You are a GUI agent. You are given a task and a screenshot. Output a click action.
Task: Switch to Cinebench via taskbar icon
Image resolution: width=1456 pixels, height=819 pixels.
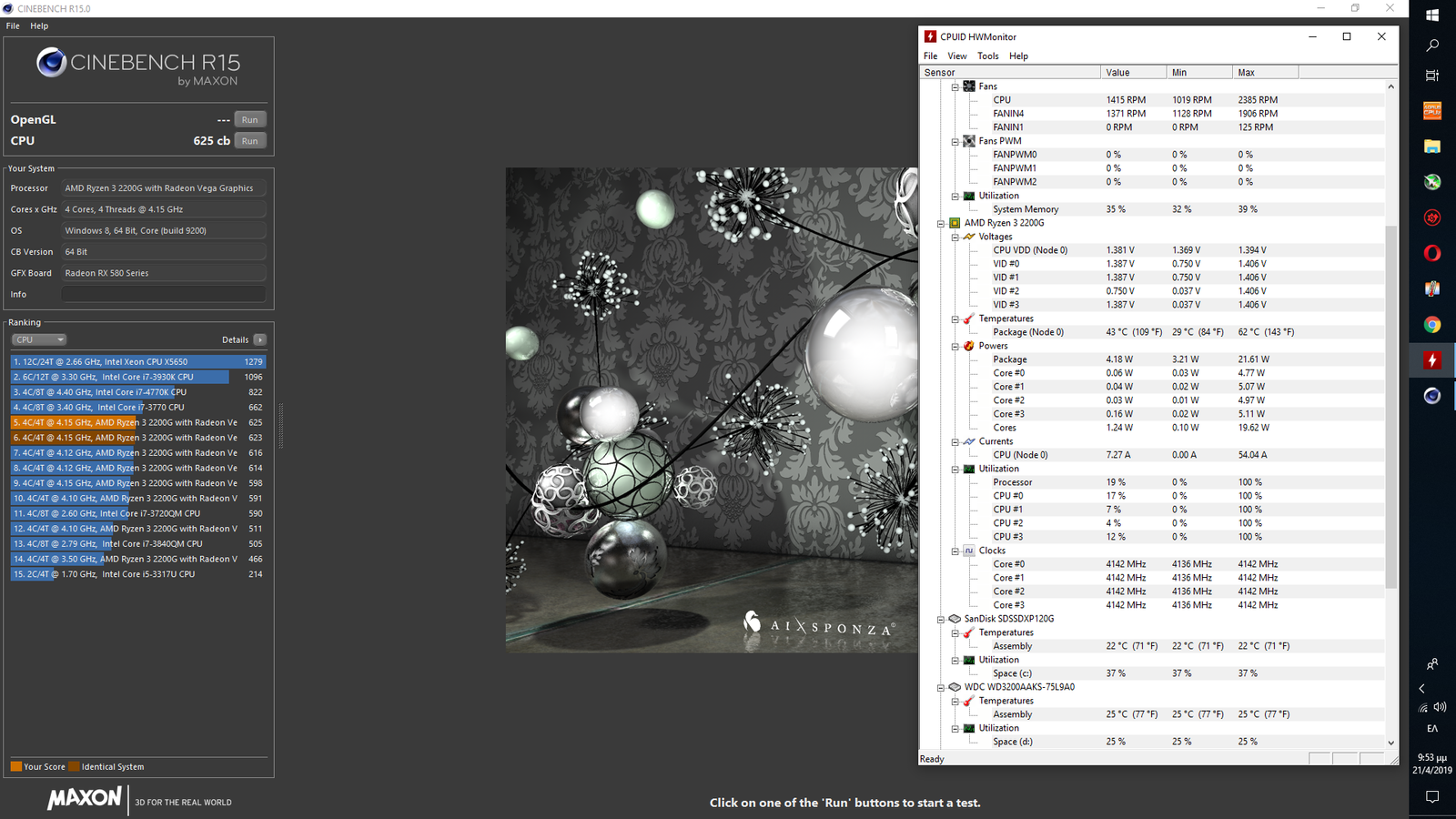(x=1432, y=396)
